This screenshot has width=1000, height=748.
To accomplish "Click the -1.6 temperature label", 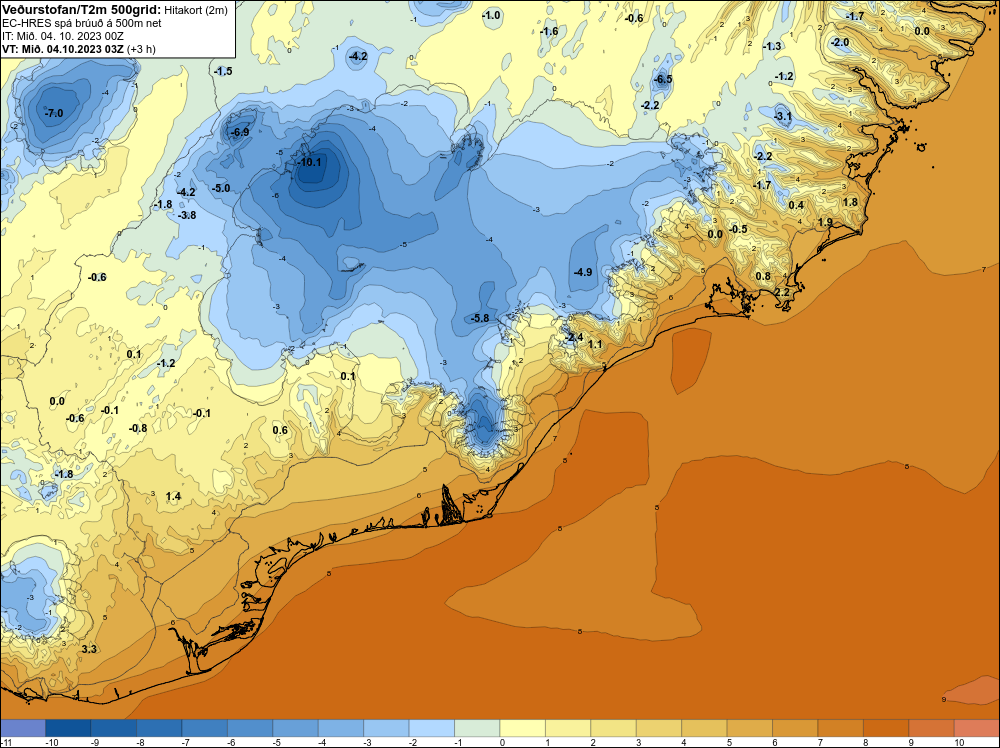I will (x=548, y=31).
